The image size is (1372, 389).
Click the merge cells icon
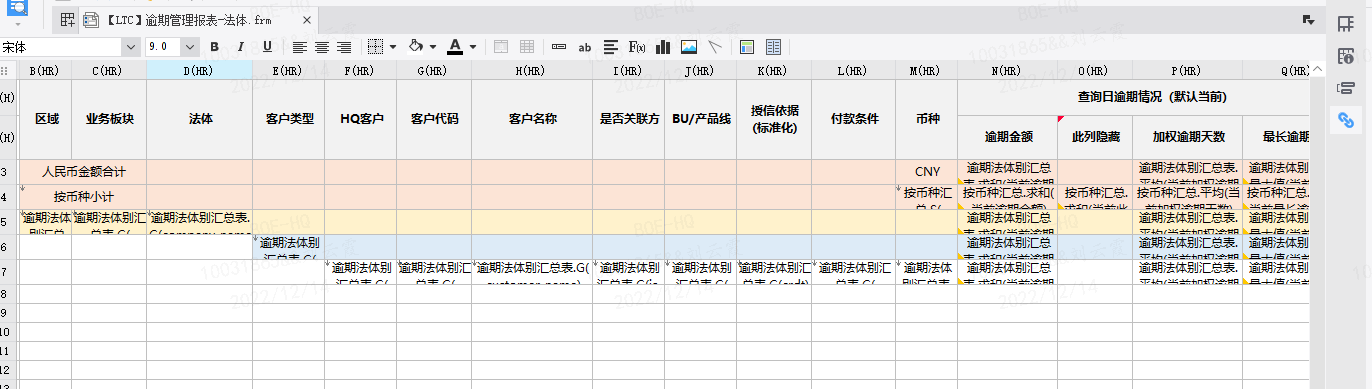[x=501, y=47]
